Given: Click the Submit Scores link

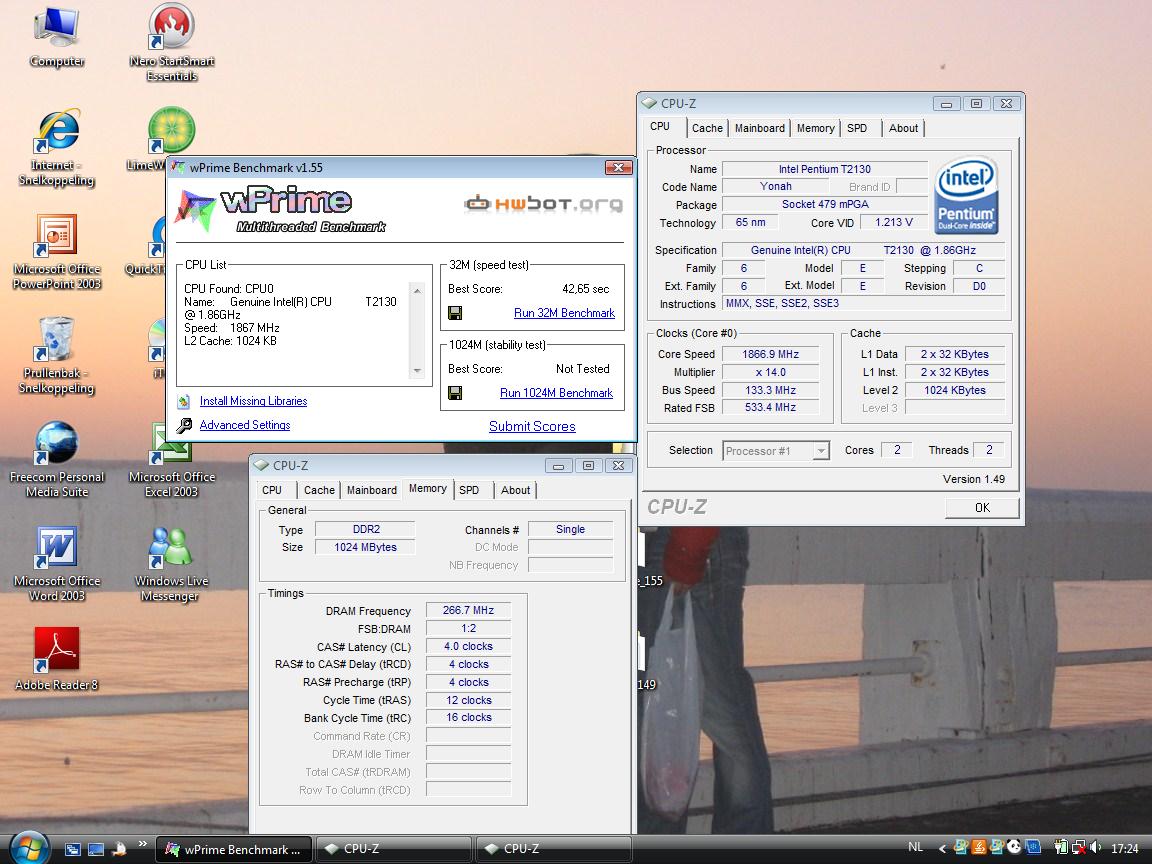Looking at the screenshot, I should [x=533, y=427].
